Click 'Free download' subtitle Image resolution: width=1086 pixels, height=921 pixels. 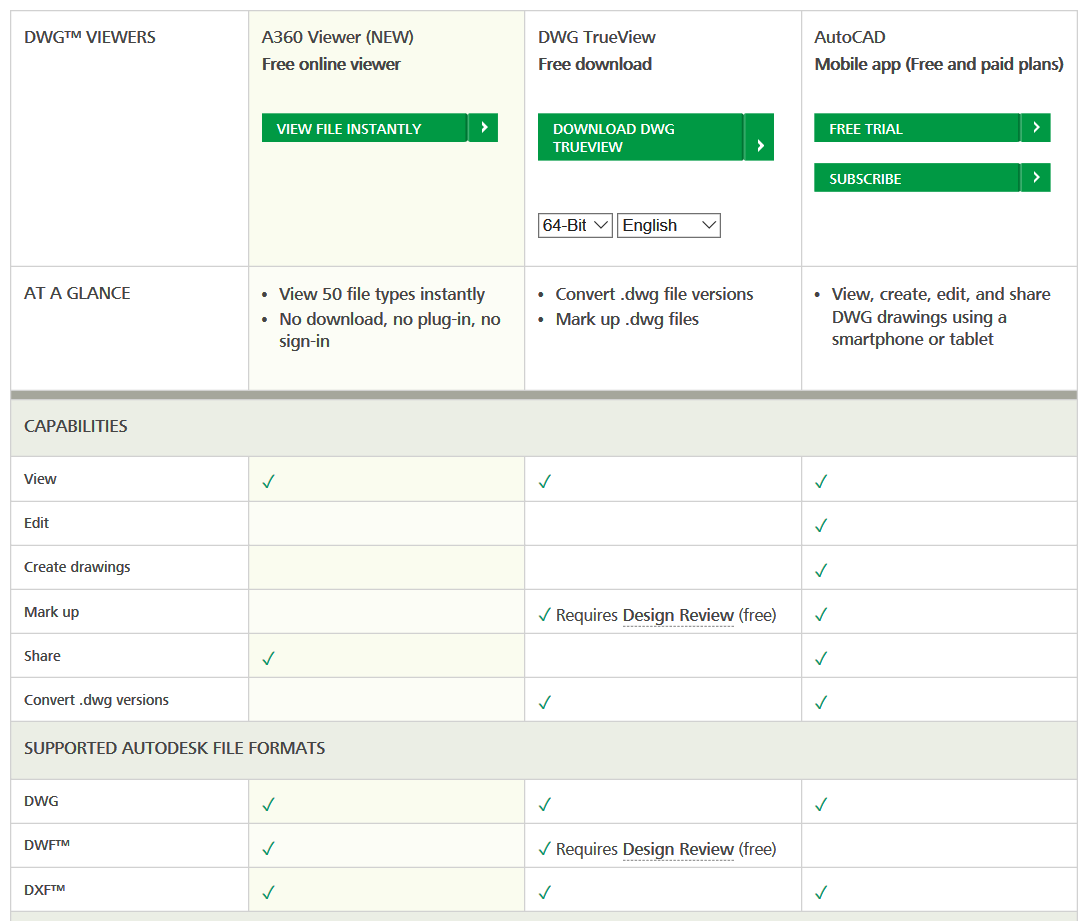pyautogui.click(x=595, y=64)
